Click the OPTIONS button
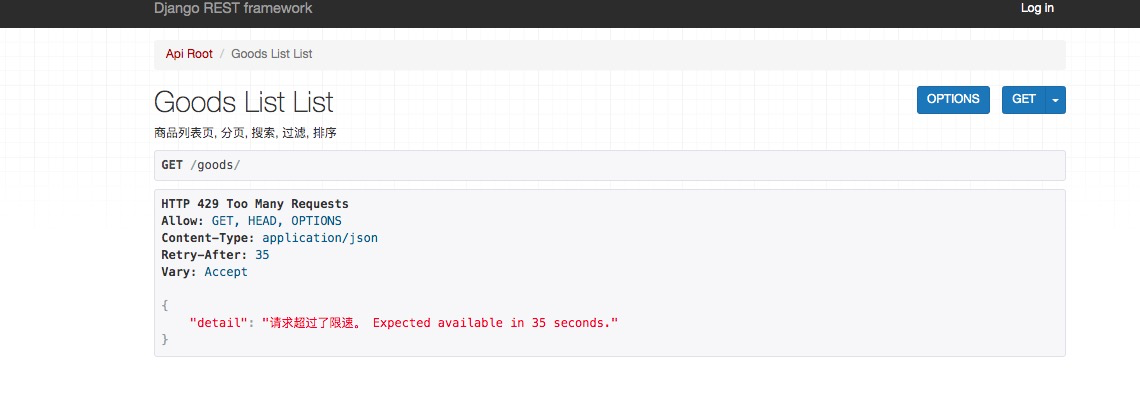Screen dimensions: 1140x409 (x=953, y=100)
